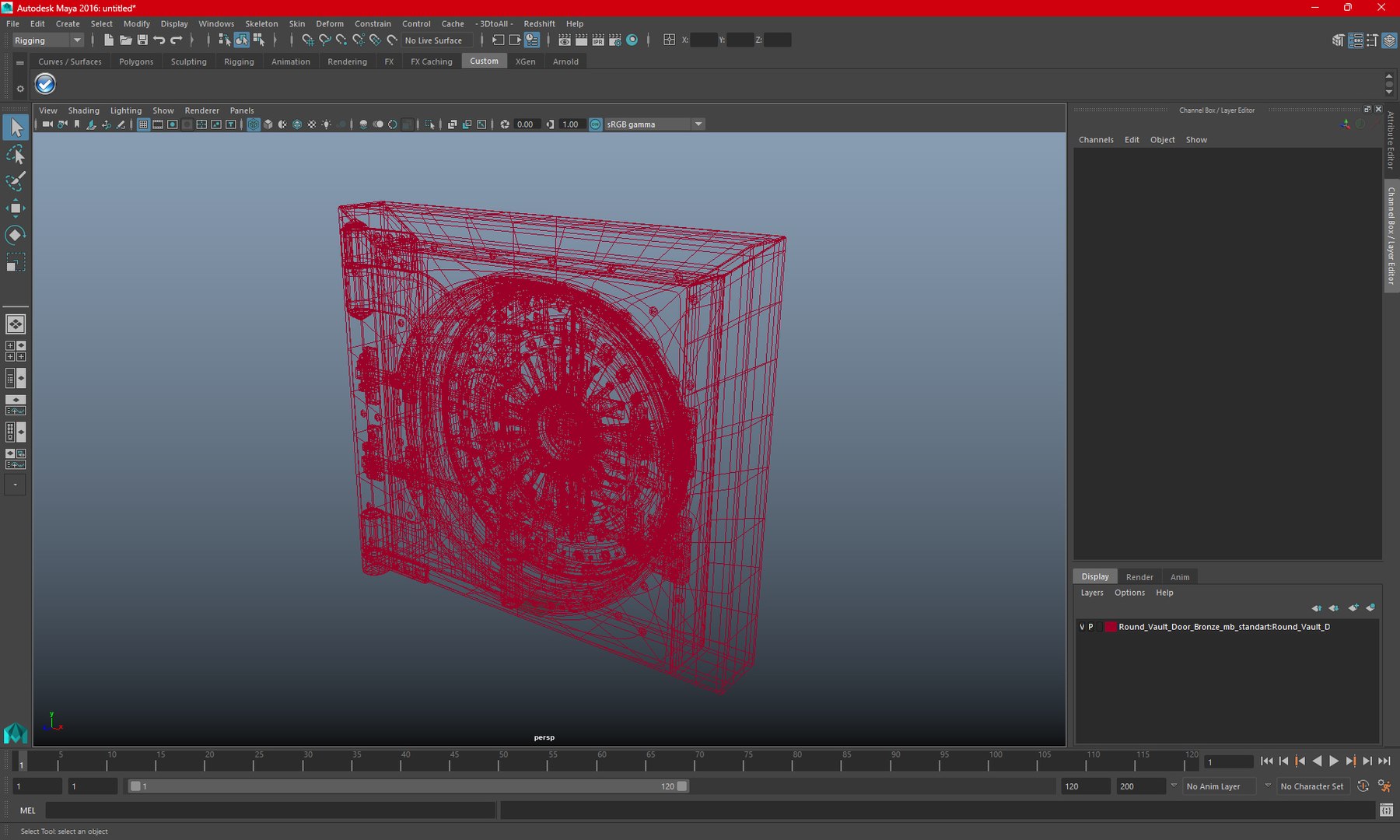Toggle playback P of Round_Vault_Door layer
The image size is (1400, 840).
(1090, 627)
